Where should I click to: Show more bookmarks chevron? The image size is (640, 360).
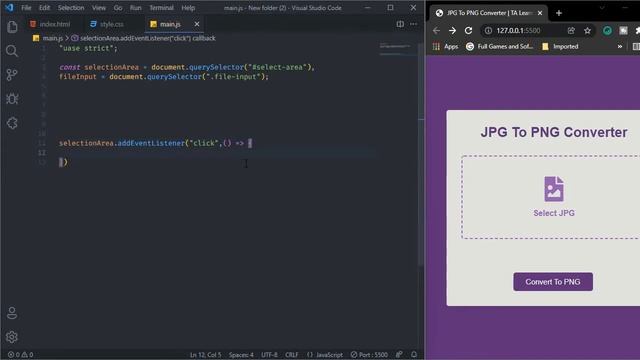pyautogui.click(x=620, y=47)
